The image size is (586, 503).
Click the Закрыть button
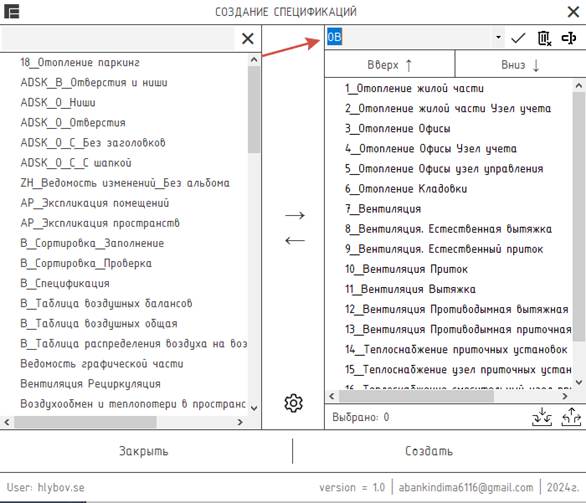(144, 451)
